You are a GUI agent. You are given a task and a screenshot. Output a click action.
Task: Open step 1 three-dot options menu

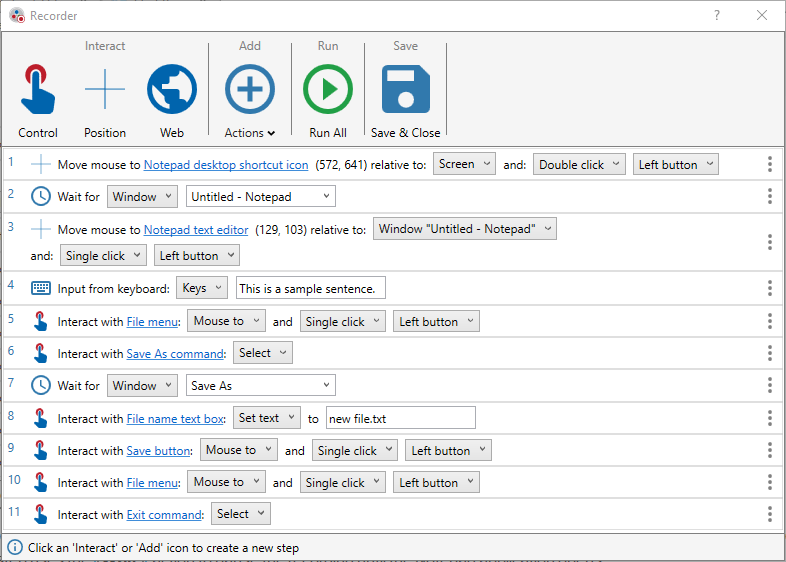[769, 165]
